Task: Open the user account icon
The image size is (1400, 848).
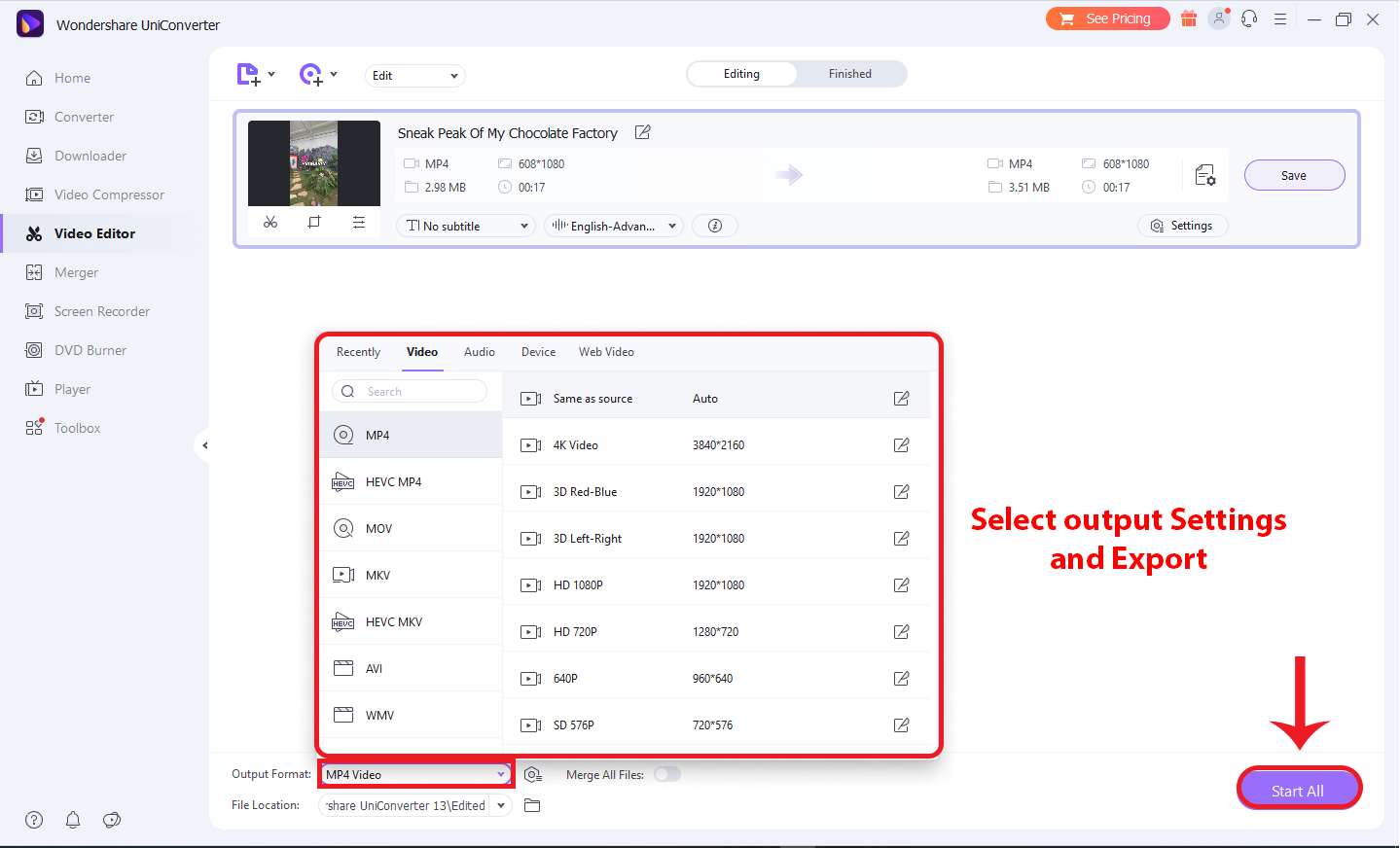Action: (x=1219, y=18)
